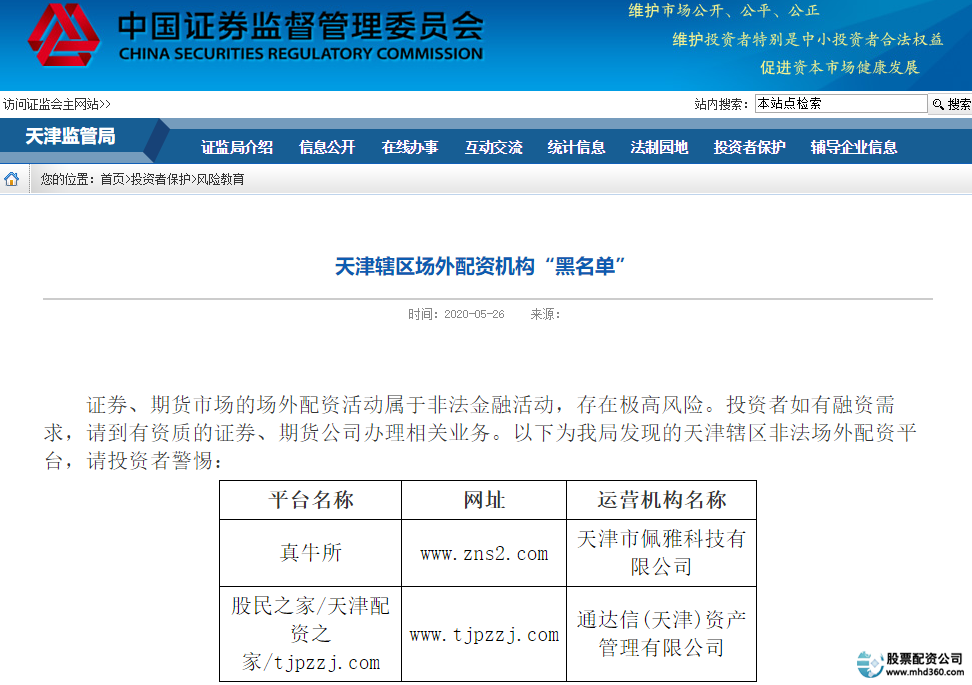Open the 投资者保护 menu
The width and height of the screenshot is (972, 685).
[749, 147]
